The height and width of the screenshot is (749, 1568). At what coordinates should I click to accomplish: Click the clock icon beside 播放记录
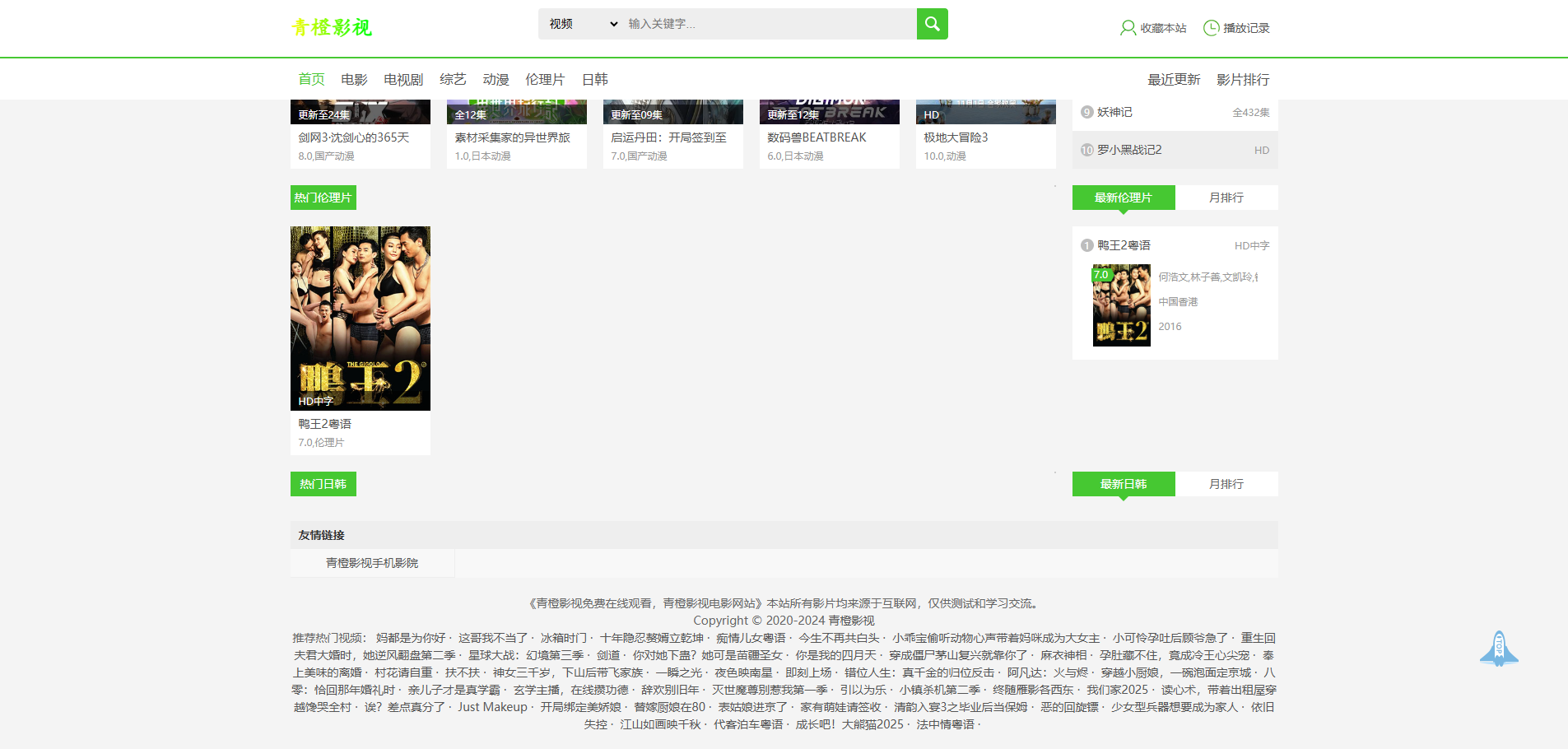1211,28
